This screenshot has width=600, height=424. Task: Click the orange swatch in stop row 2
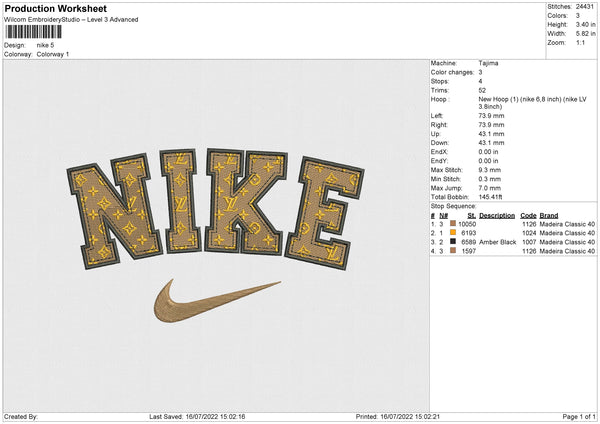pos(453,233)
